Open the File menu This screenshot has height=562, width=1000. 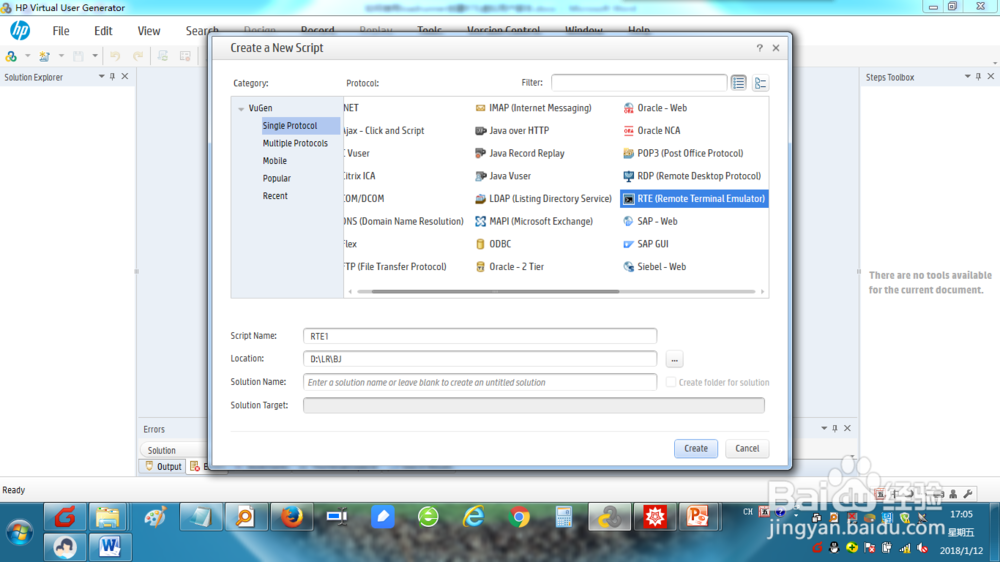pos(61,31)
